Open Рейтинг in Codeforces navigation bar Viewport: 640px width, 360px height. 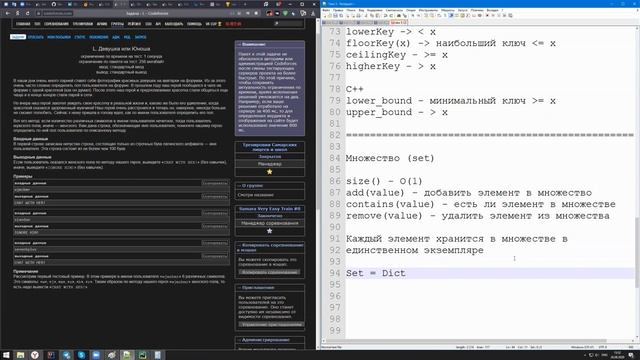(x=134, y=24)
